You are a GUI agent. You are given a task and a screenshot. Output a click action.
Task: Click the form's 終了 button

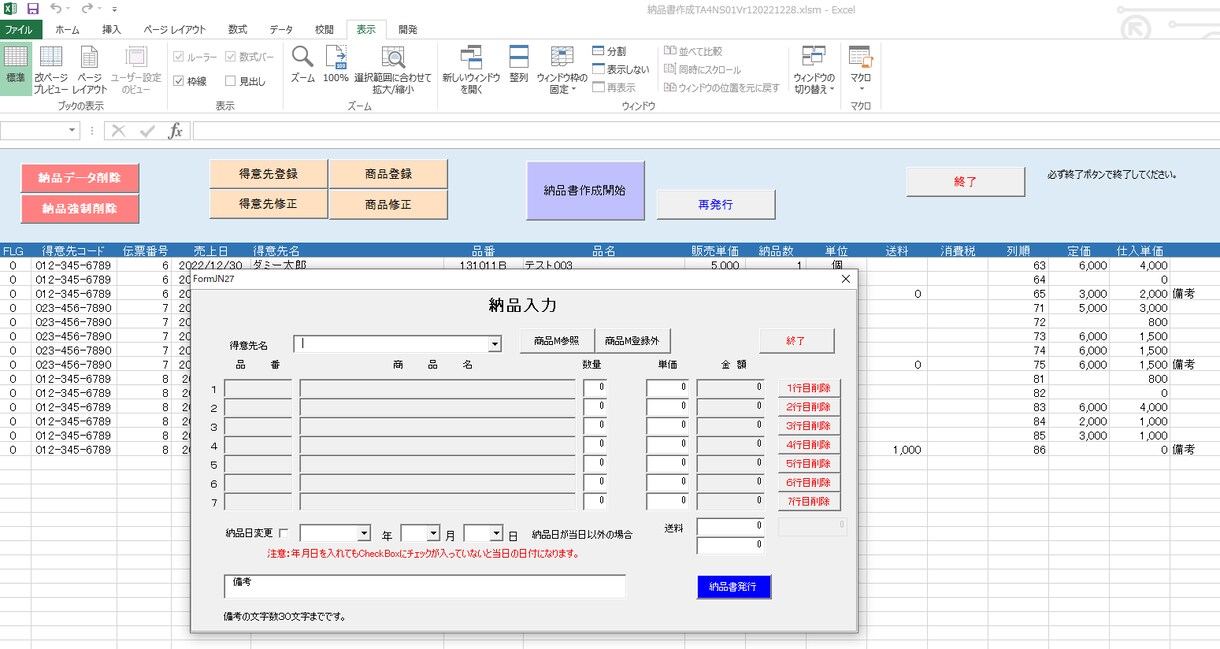(x=796, y=341)
